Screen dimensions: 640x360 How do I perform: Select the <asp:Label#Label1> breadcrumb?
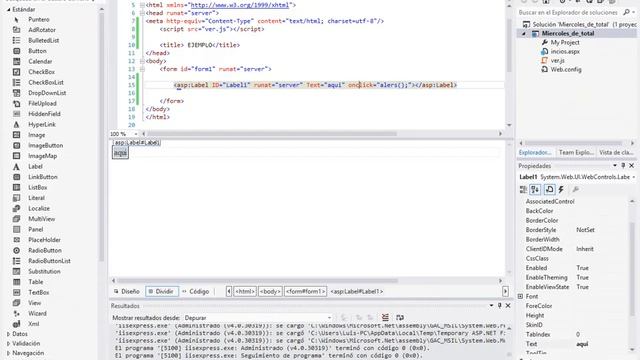(x=357, y=291)
